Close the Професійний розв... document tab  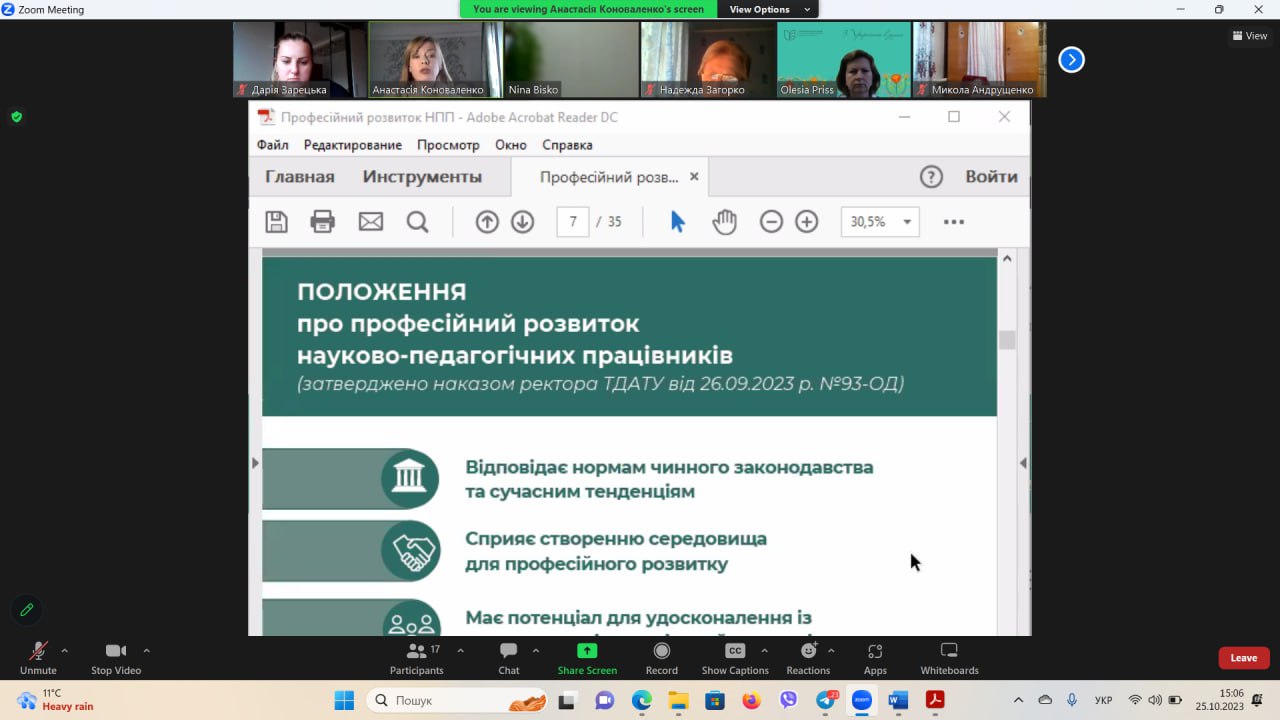(x=694, y=177)
